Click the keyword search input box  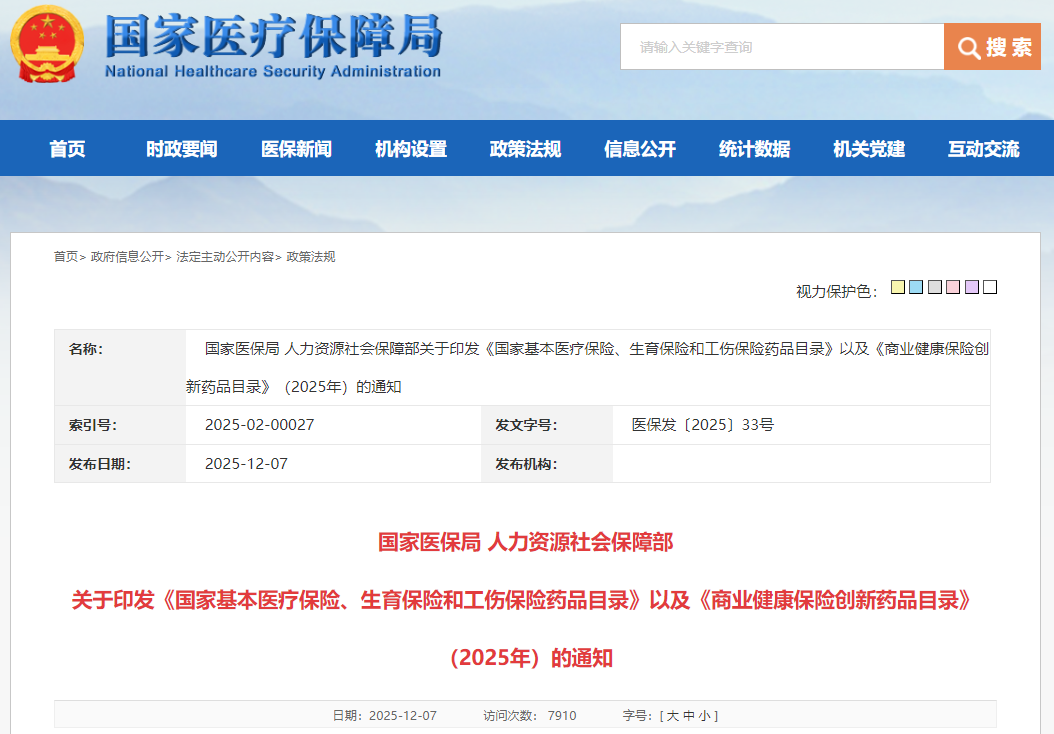[782, 47]
